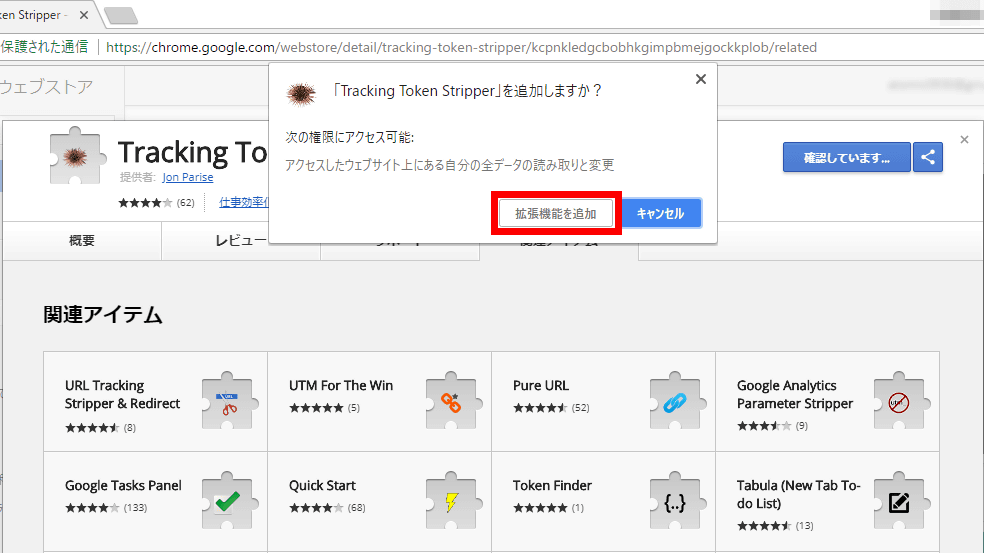Viewport: 984px width, 553px height.
Task: Open the Google Tasks Panel title
Action: point(123,485)
